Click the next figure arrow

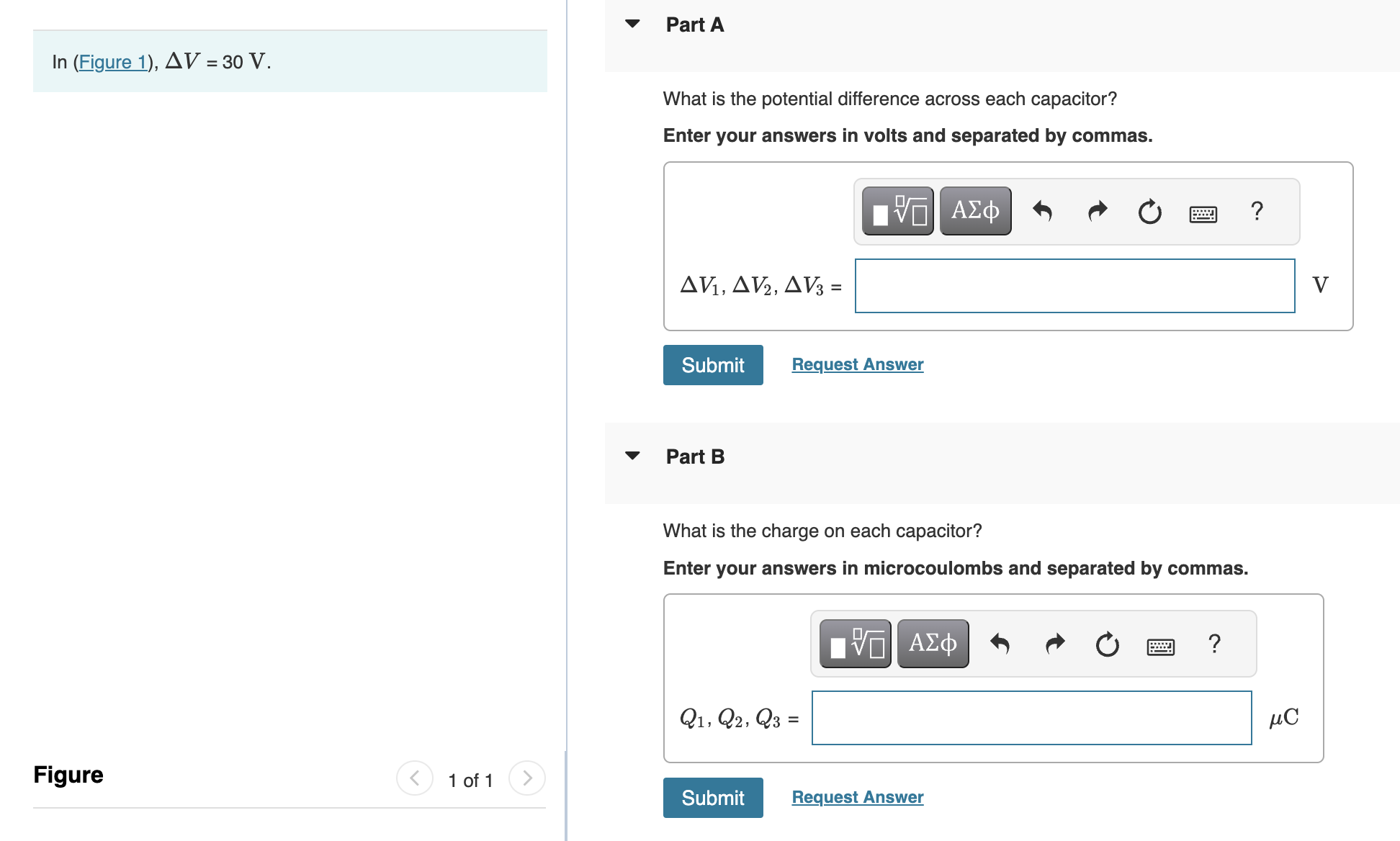tap(527, 778)
